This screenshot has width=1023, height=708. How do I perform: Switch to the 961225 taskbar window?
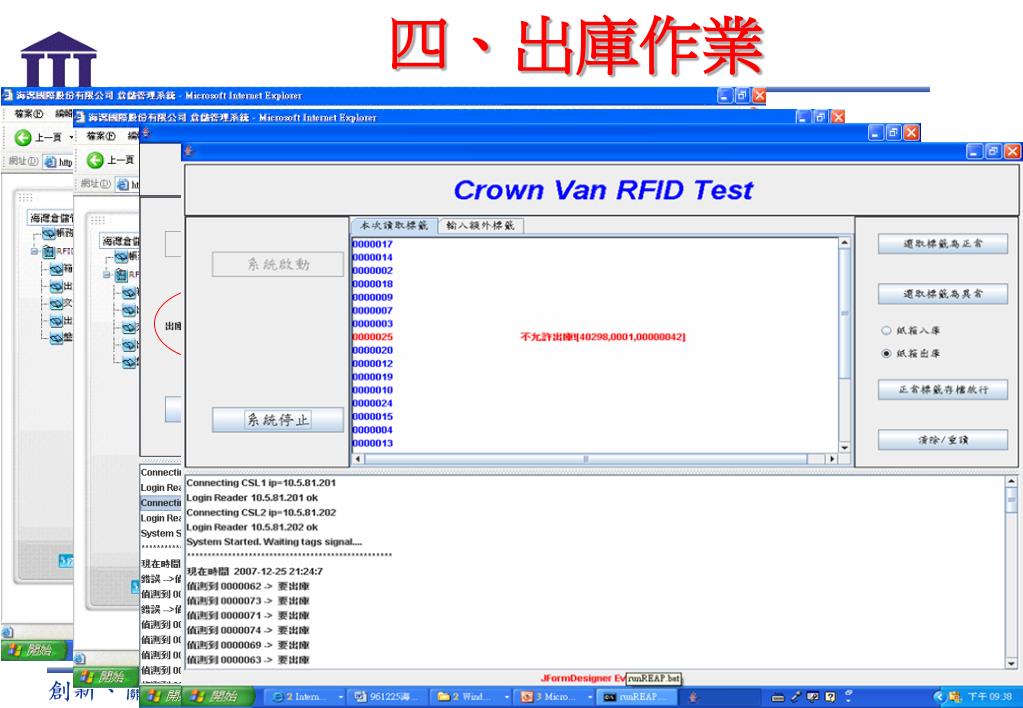(x=389, y=697)
